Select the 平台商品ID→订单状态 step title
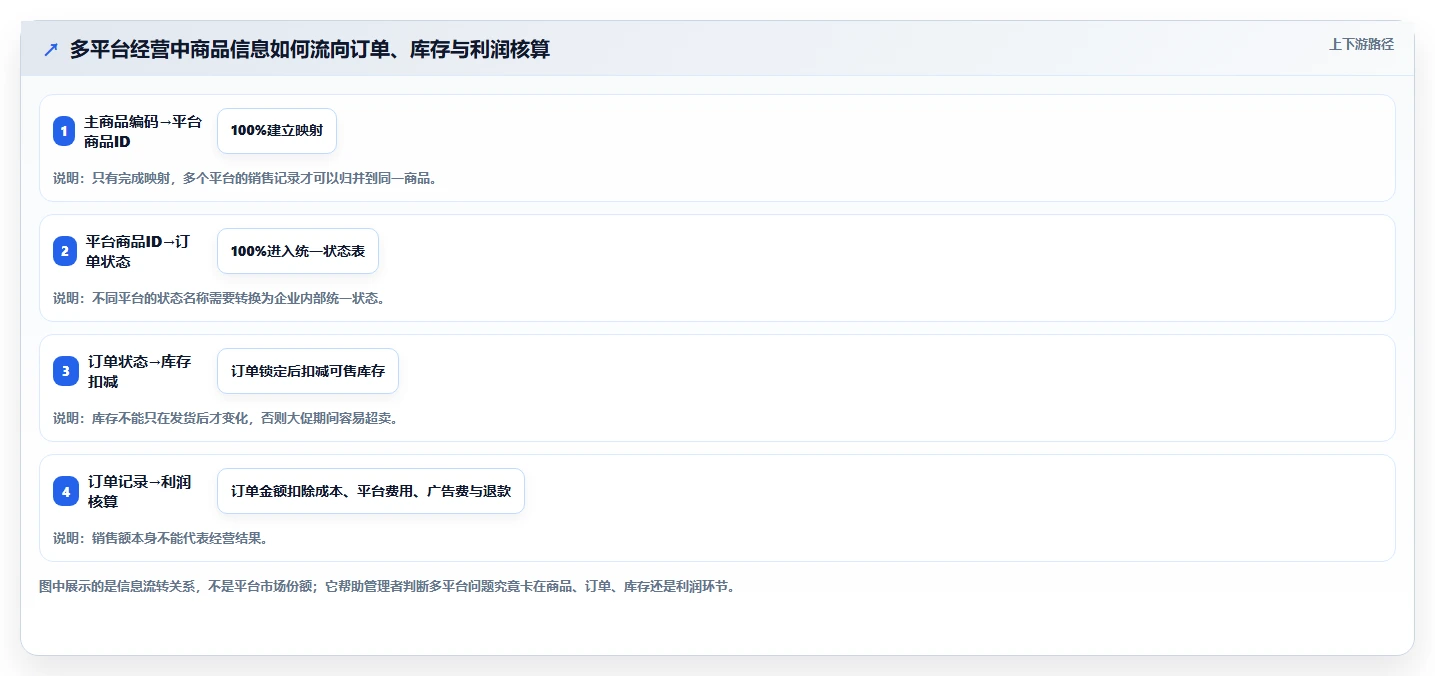The width and height of the screenshot is (1435, 676). tap(138, 251)
